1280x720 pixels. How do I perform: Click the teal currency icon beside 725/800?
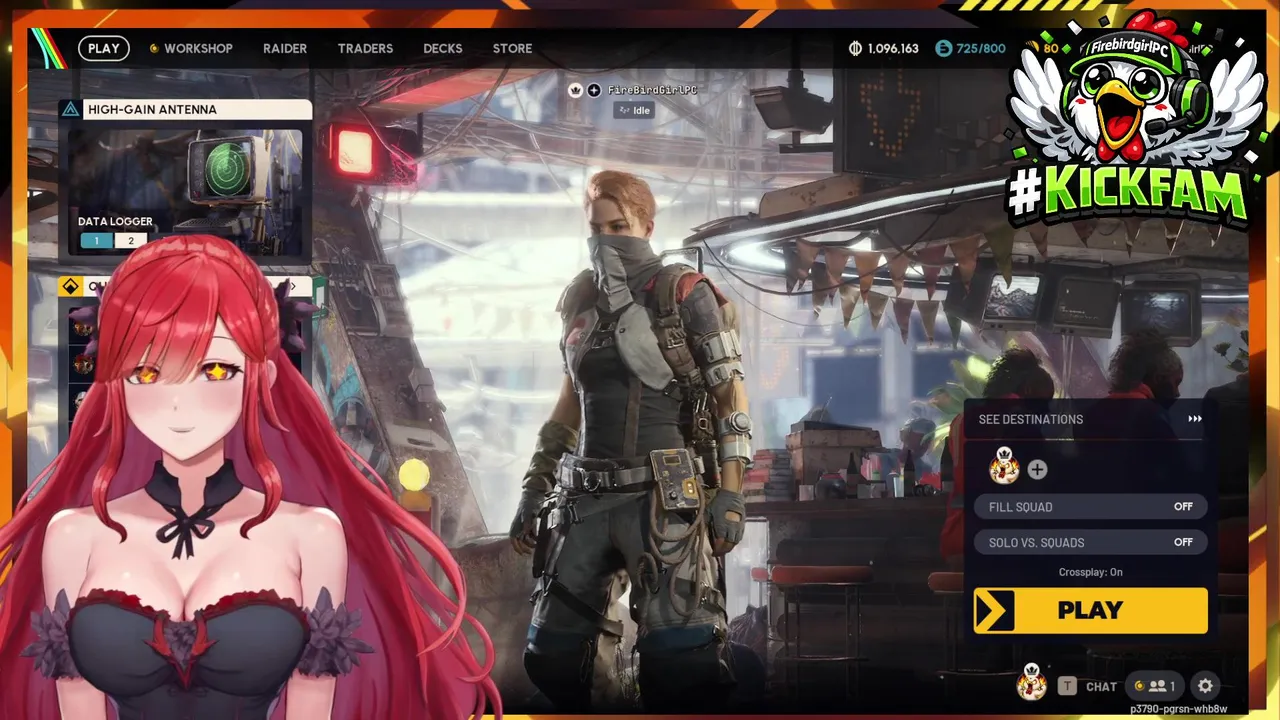944,48
